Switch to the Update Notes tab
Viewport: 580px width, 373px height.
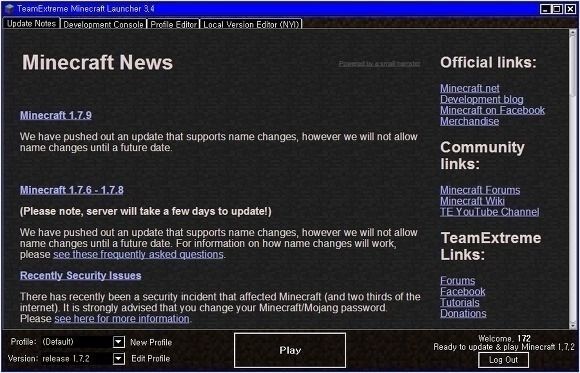(x=31, y=23)
